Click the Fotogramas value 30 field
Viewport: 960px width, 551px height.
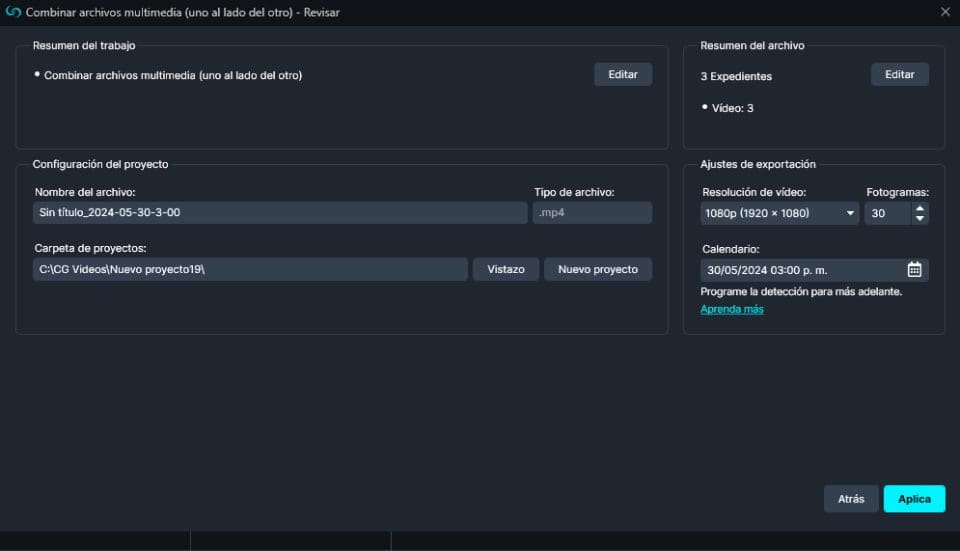click(888, 213)
